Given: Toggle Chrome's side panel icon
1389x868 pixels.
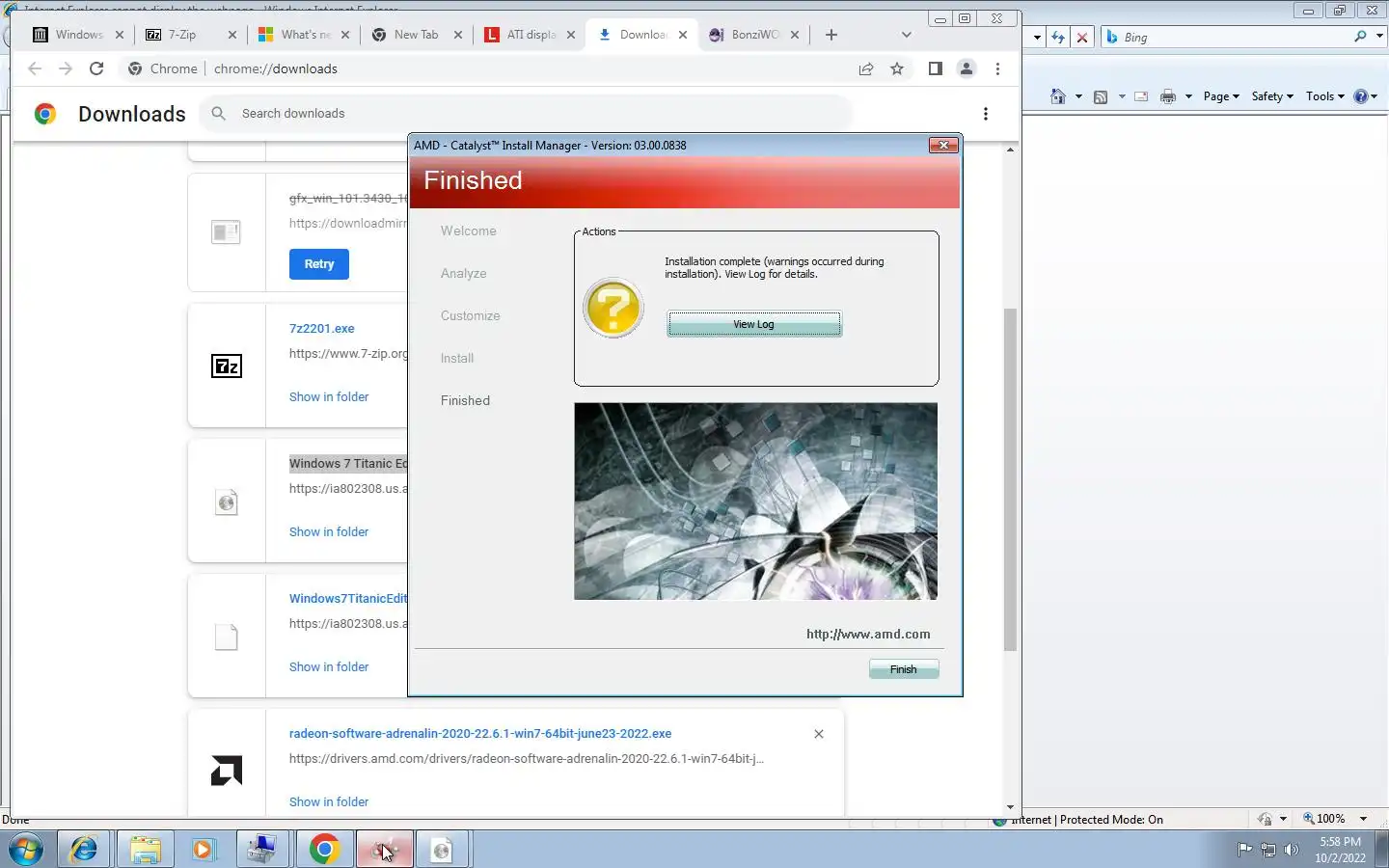Looking at the screenshot, I should (x=935, y=68).
